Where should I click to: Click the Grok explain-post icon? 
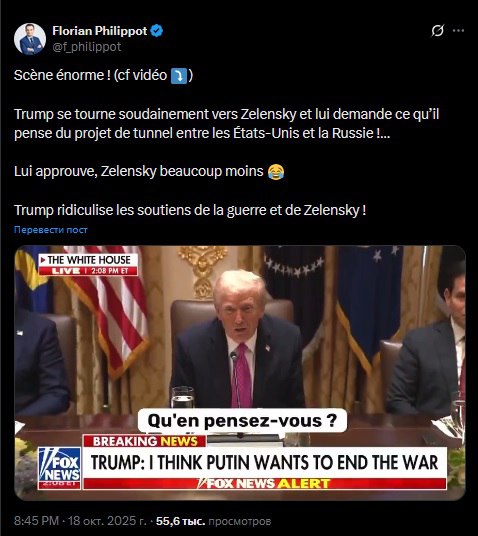click(437, 31)
